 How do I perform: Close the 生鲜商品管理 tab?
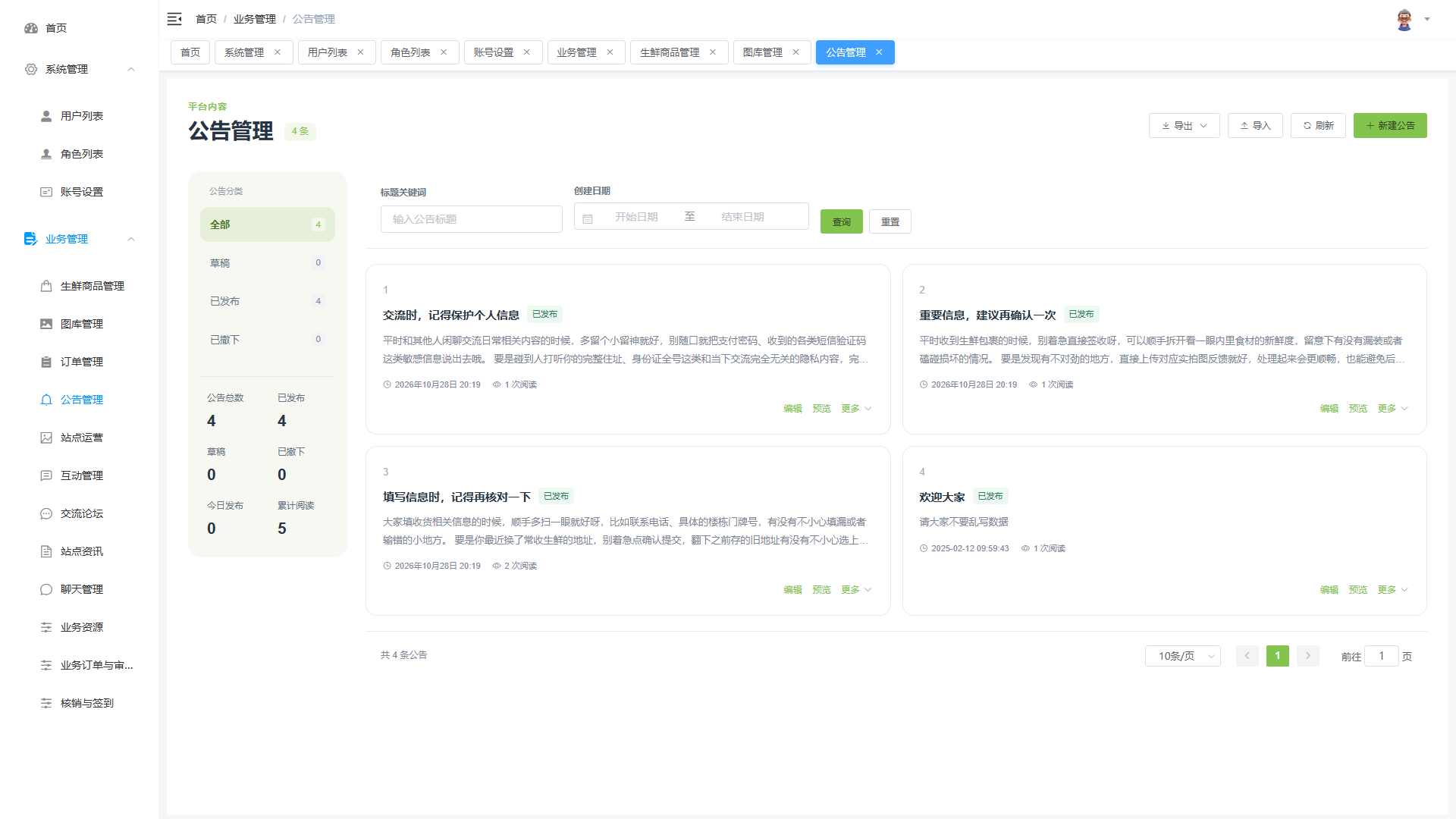pos(713,52)
